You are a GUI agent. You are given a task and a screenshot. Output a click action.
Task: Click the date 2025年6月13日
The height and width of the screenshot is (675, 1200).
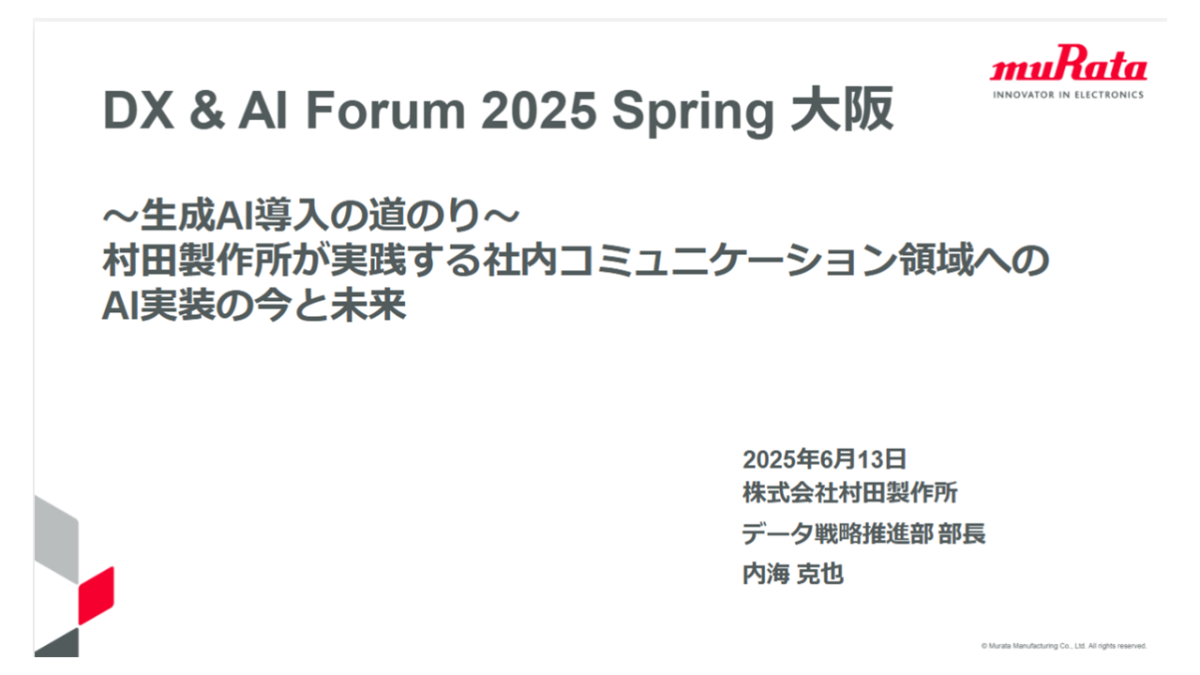click(x=824, y=459)
